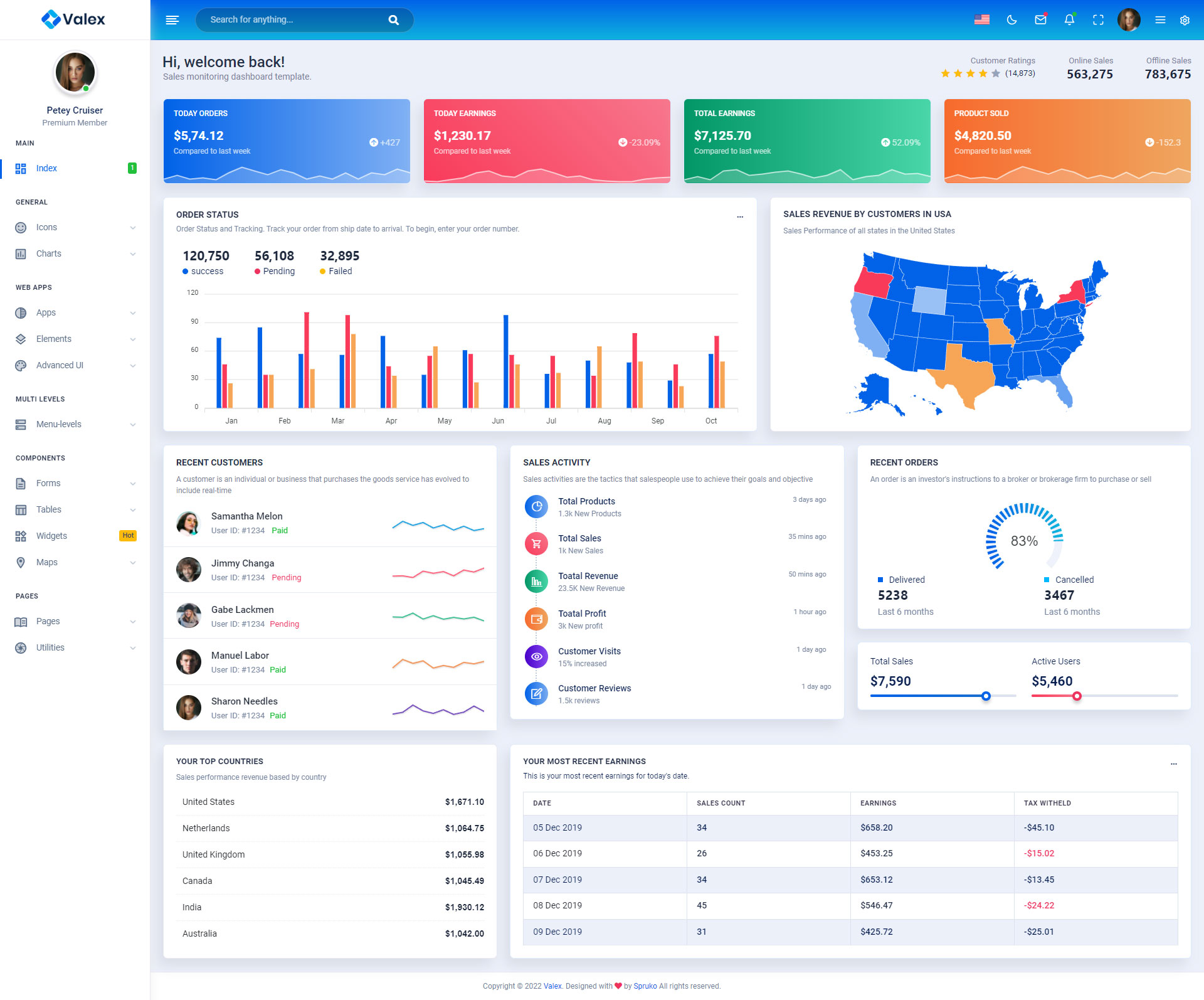The image size is (1204, 1000).
Task: Select Index in the sidebar
Action: [46, 168]
